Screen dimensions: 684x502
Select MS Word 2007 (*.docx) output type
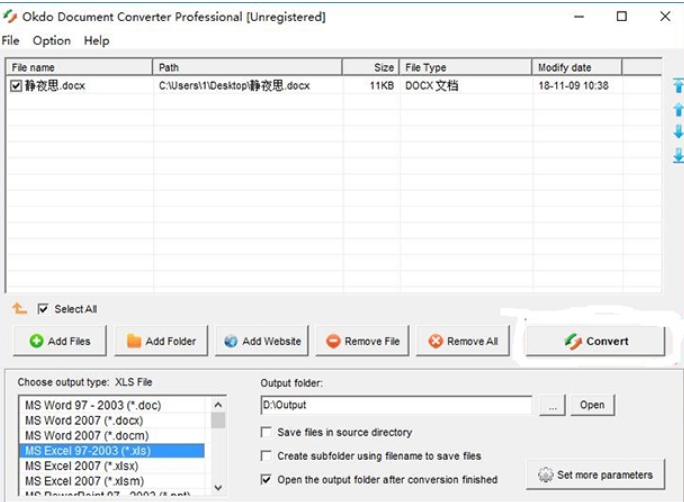(x=112, y=420)
